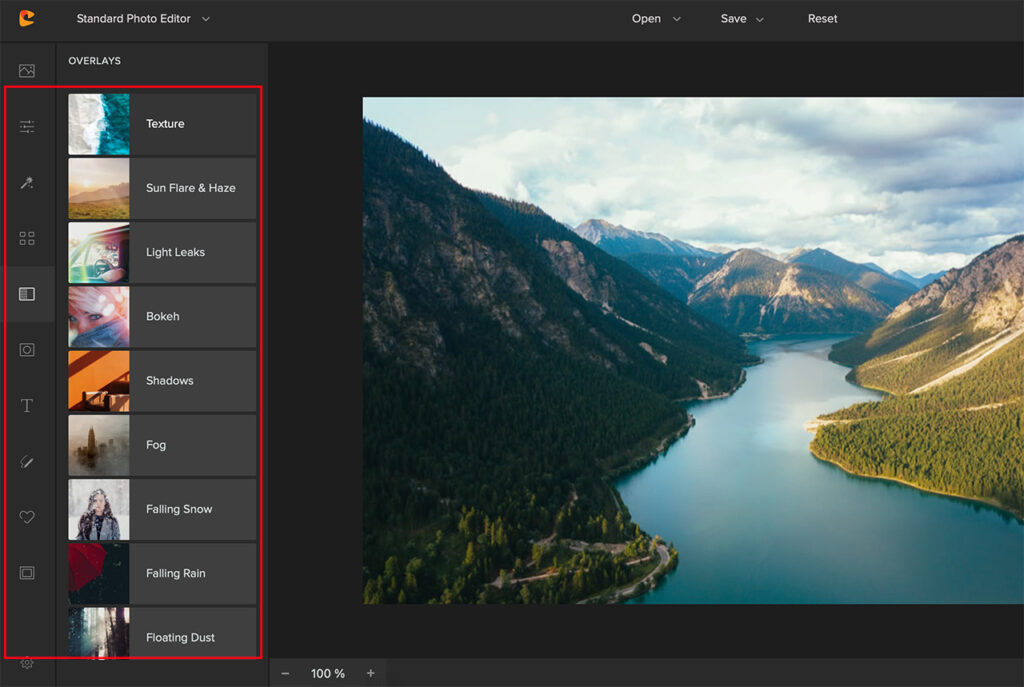
Task: Expand the Open menu chevron
Action: (x=677, y=19)
